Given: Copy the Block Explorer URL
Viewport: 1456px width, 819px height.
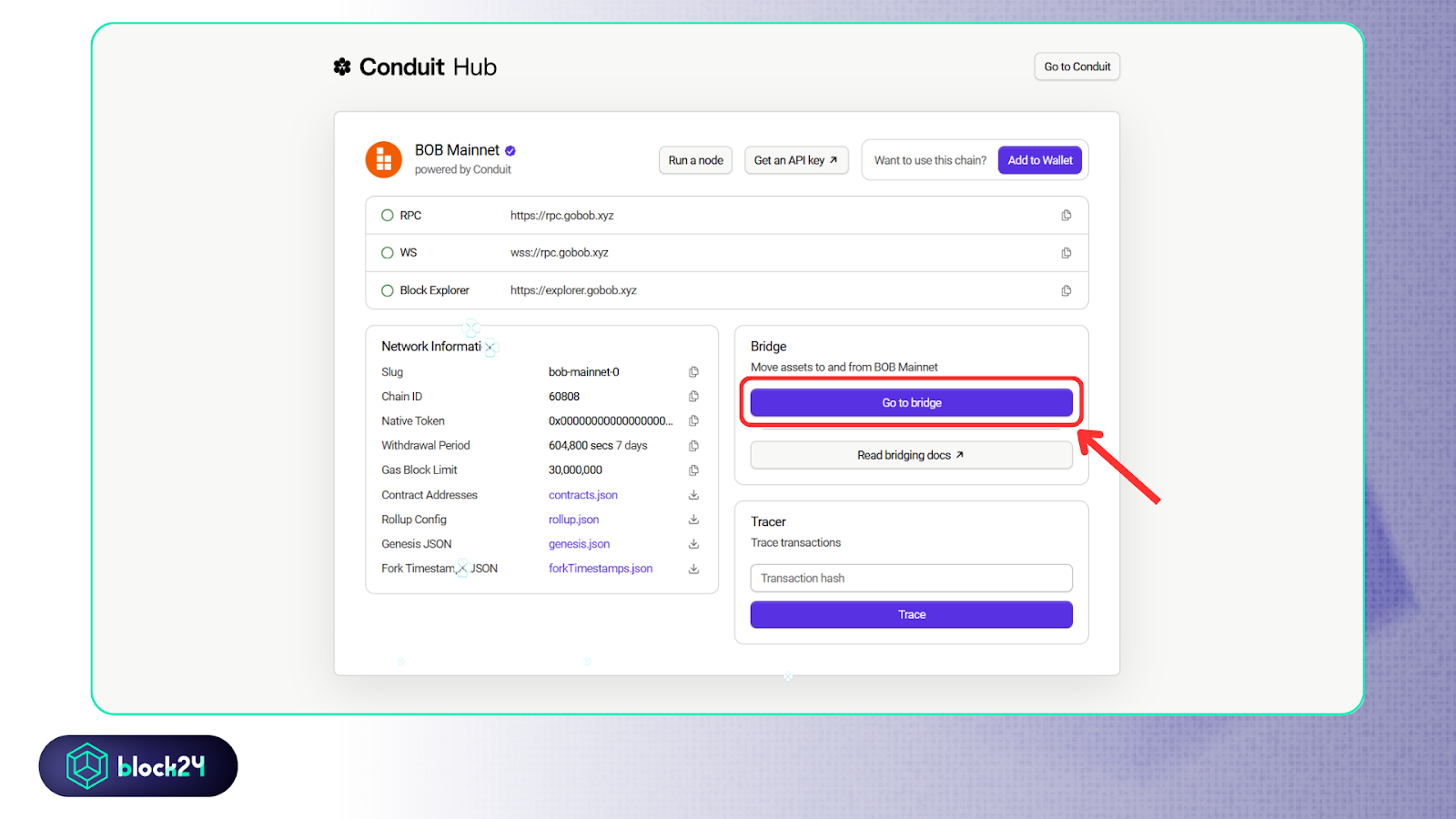Looking at the screenshot, I should [x=1066, y=291].
